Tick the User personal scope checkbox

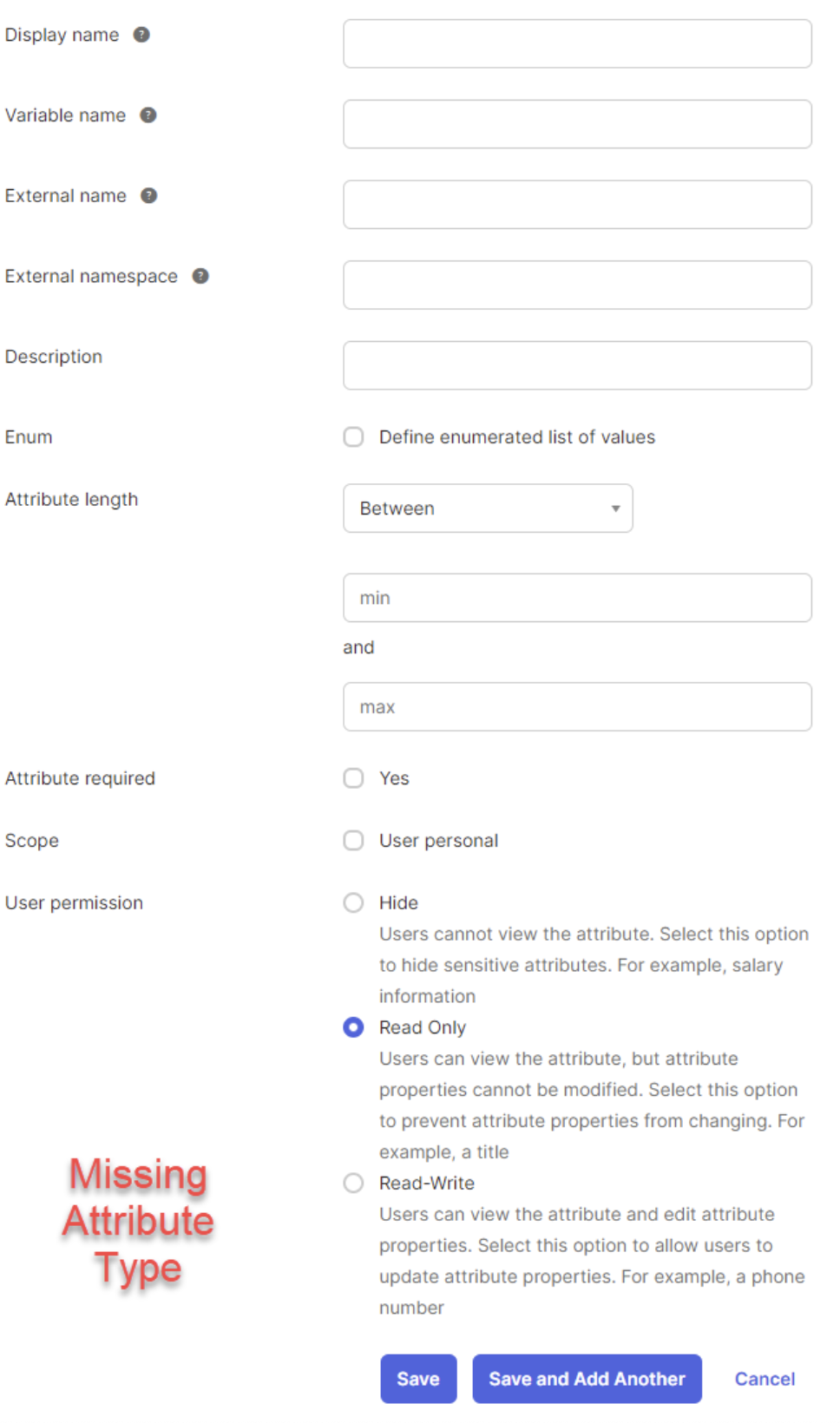(x=353, y=841)
